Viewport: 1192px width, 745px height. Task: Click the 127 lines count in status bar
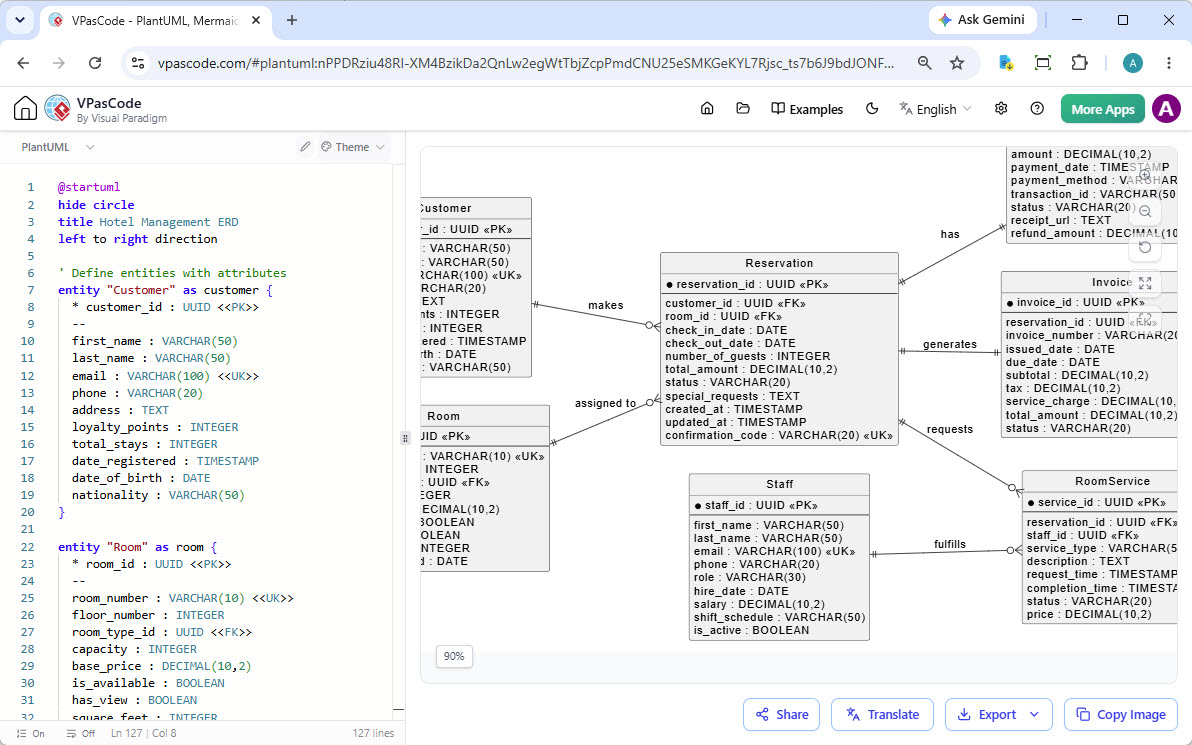click(x=373, y=734)
